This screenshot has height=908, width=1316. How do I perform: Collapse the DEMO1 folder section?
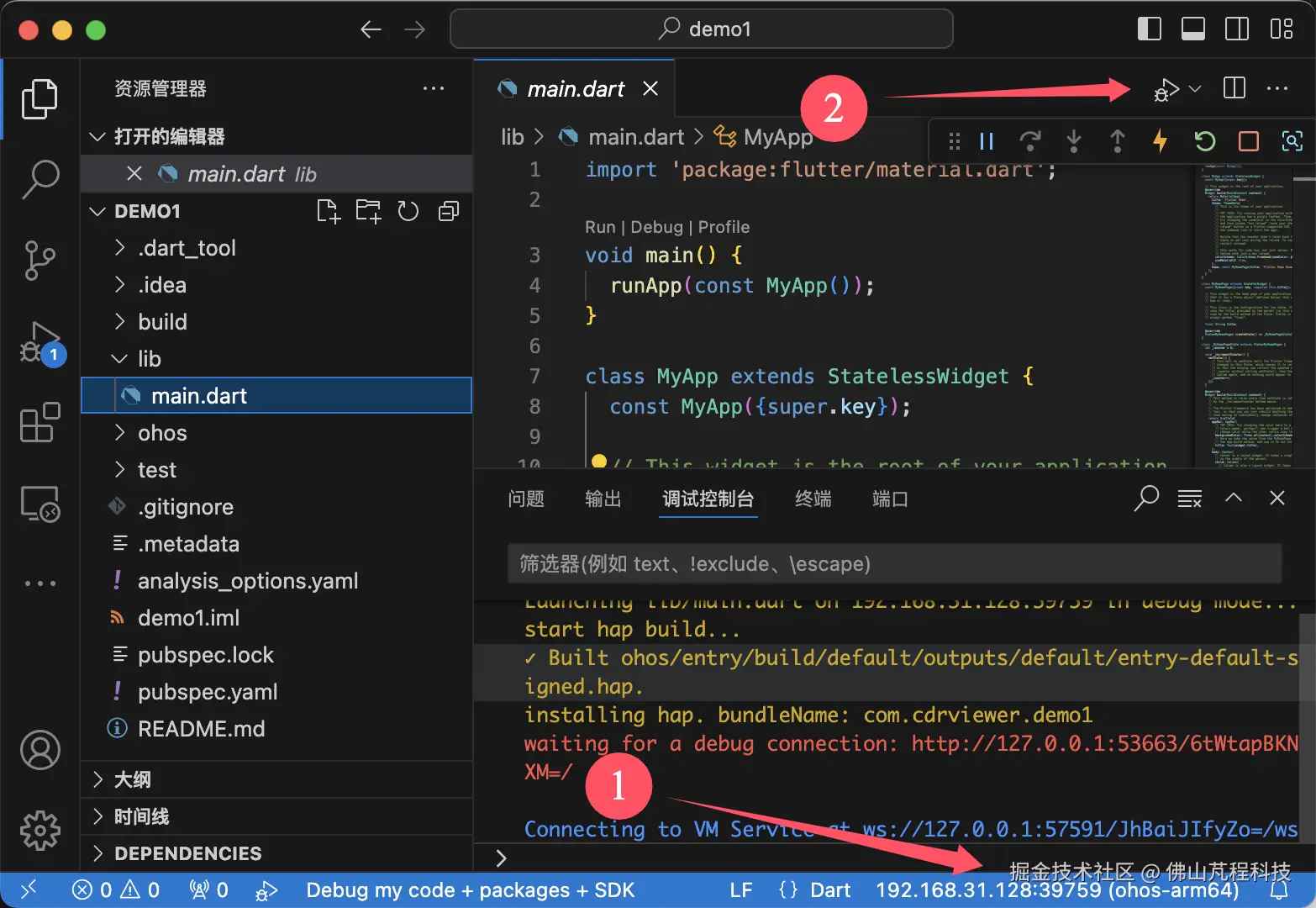click(97, 211)
